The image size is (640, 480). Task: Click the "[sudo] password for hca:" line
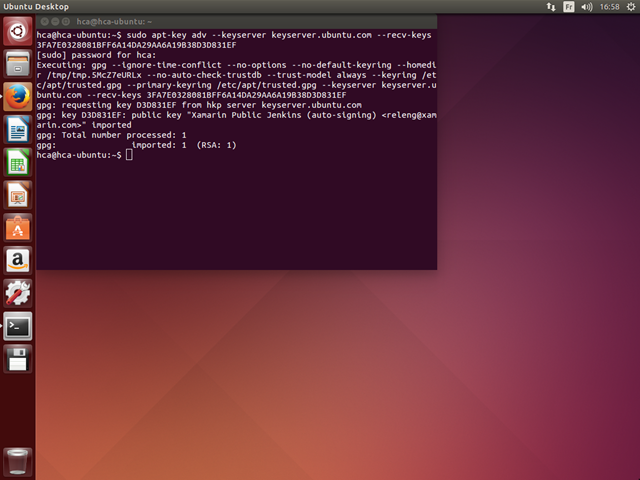coord(96,55)
